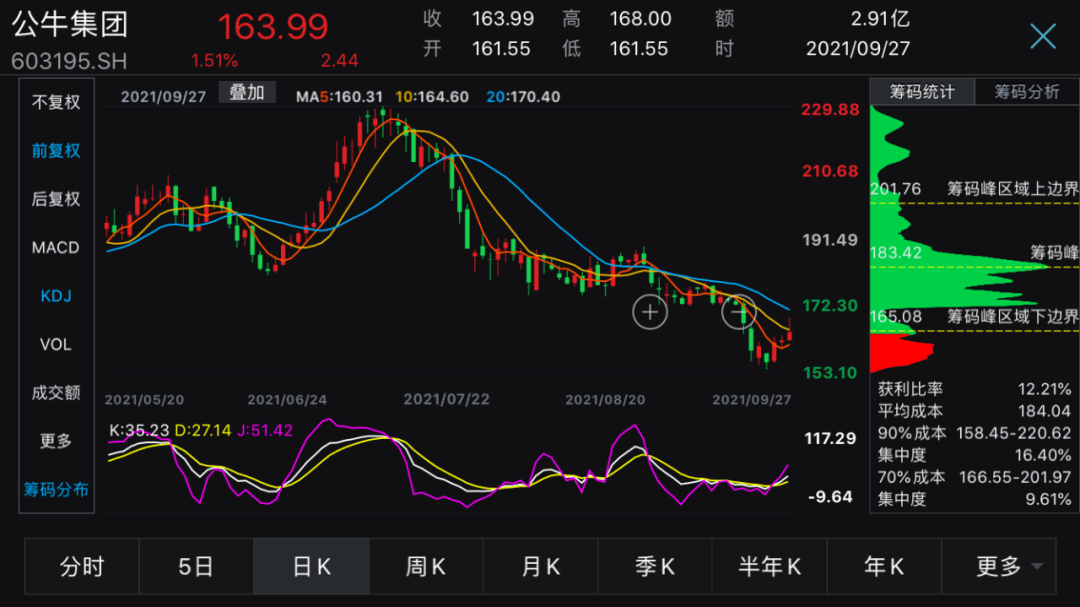Zoom in the chart with the plus circle
This screenshot has width=1080, height=607.
[x=650, y=312]
